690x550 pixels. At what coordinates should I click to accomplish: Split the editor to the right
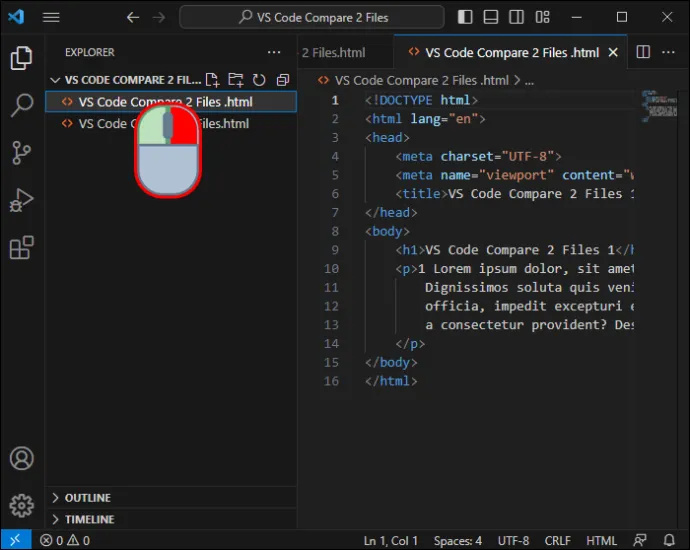coord(643,52)
